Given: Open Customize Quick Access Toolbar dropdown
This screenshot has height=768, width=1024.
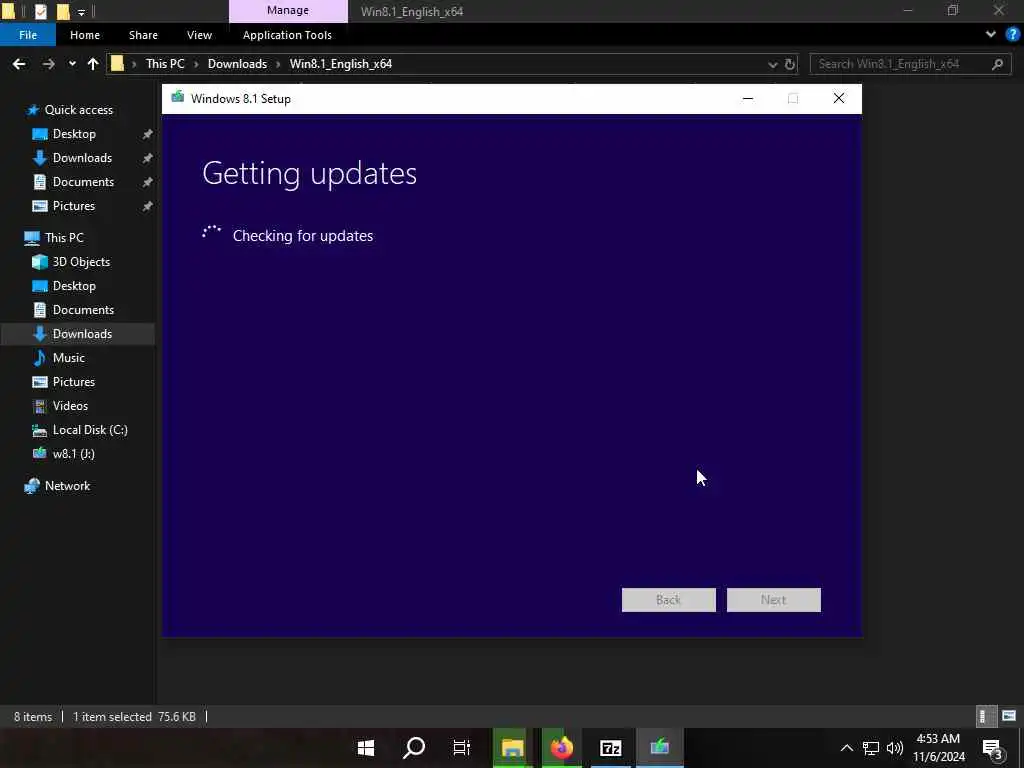Looking at the screenshot, I should coord(81,12).
